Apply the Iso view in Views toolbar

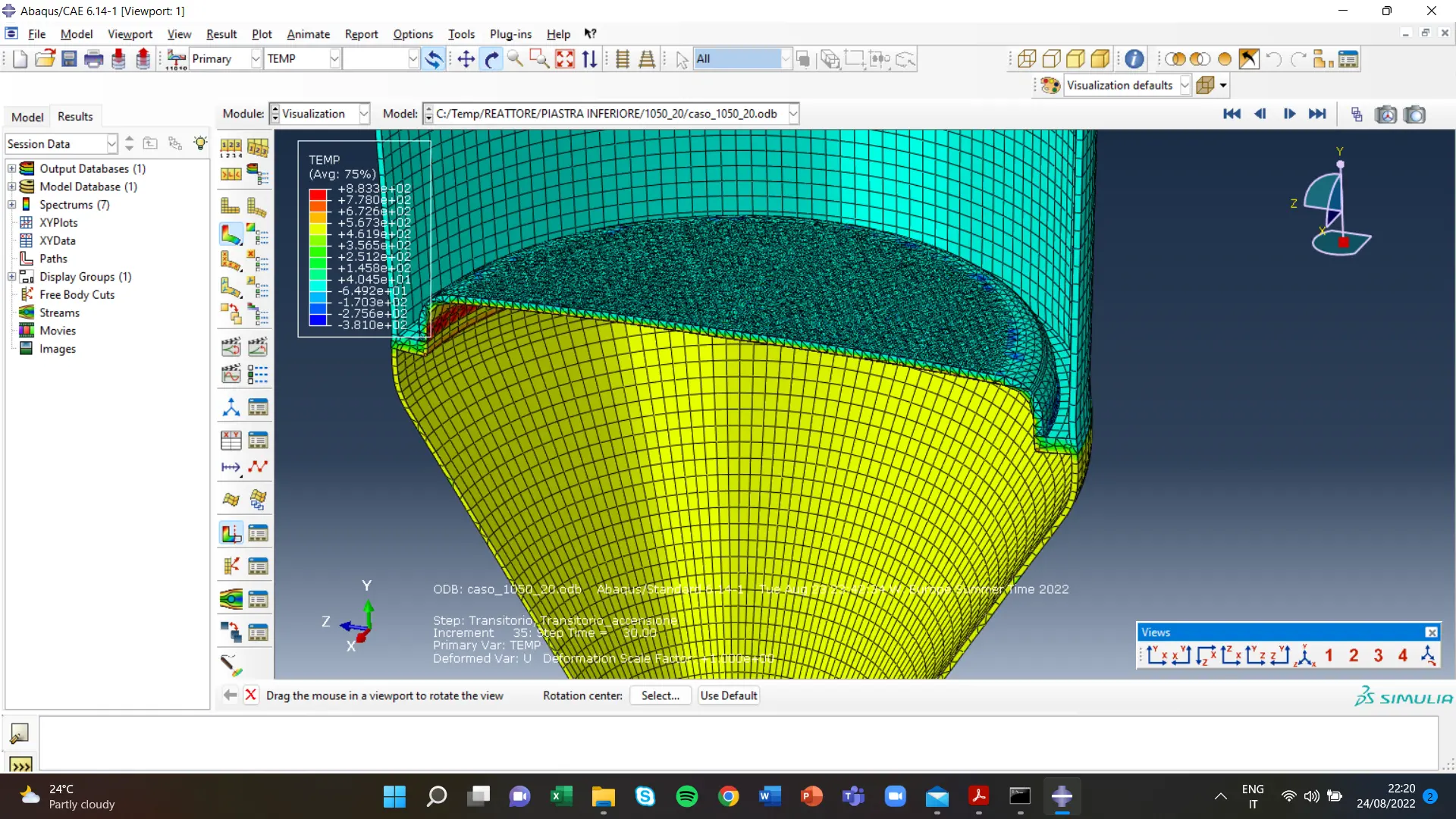[x=1304, y=655]
